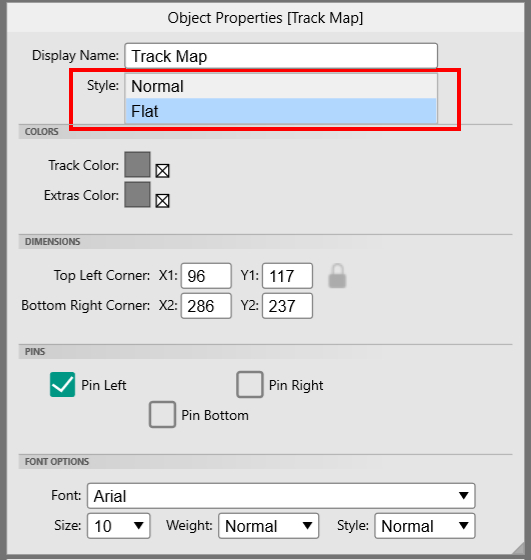Image resolution: width=531 pixels, height=560 pixels.
Task: Click the Y1 coordinate field
Action: click(287, 276)
